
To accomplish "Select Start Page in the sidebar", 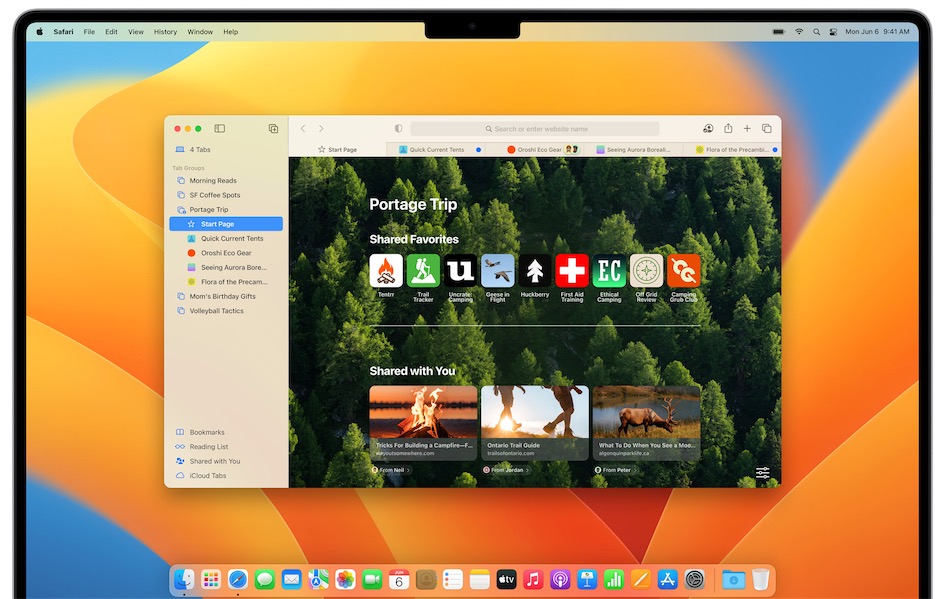I will click(x=226, y=224).
